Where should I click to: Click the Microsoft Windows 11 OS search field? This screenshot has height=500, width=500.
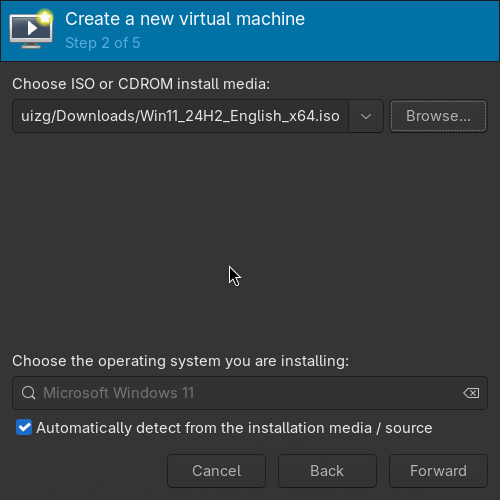click(x=250, y=393)
